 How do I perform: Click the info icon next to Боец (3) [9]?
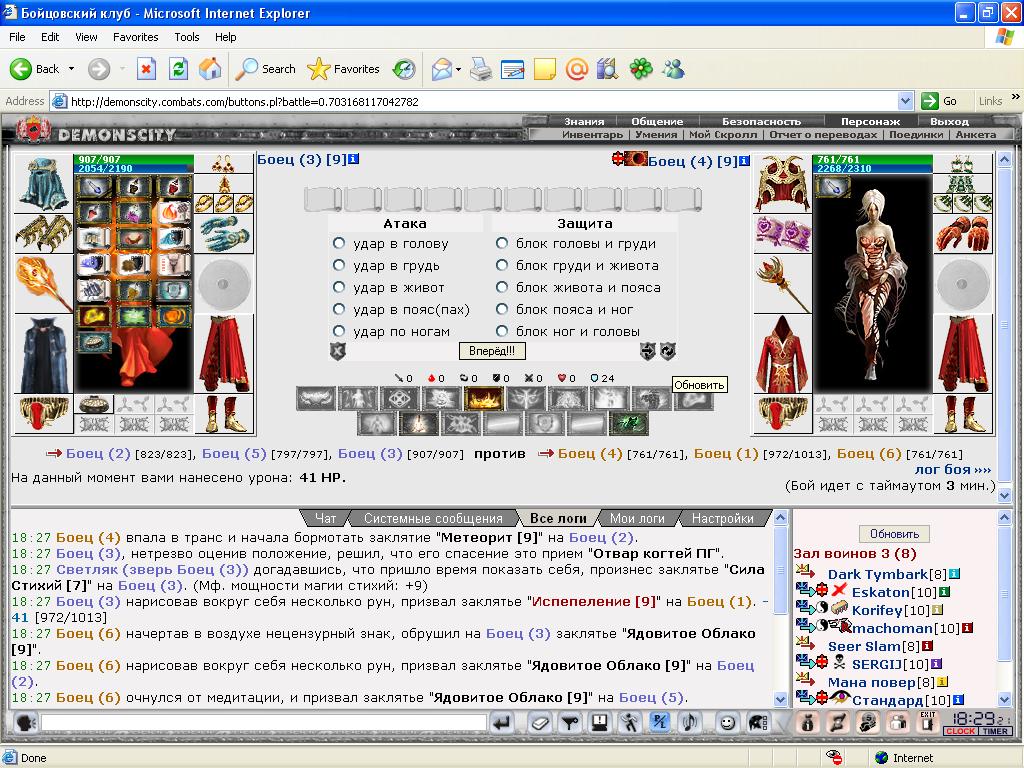tap(354, 159)
